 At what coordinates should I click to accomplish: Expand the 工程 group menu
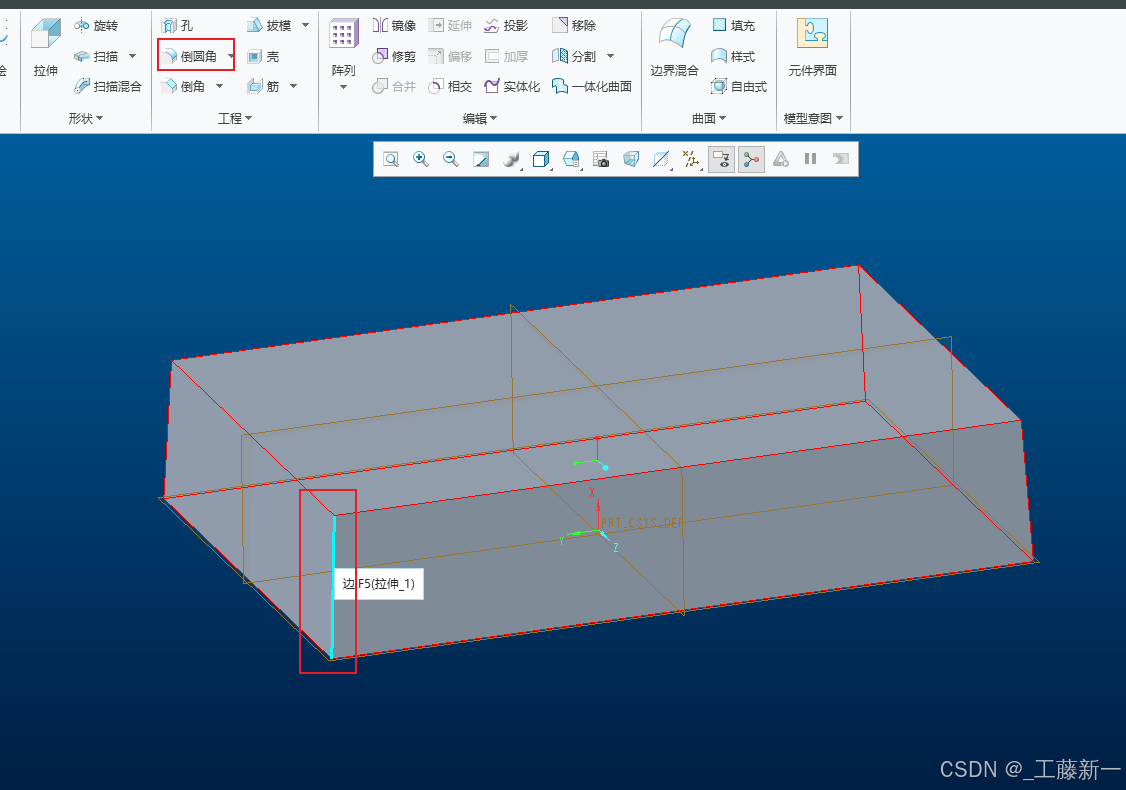[x=235, y=118]
